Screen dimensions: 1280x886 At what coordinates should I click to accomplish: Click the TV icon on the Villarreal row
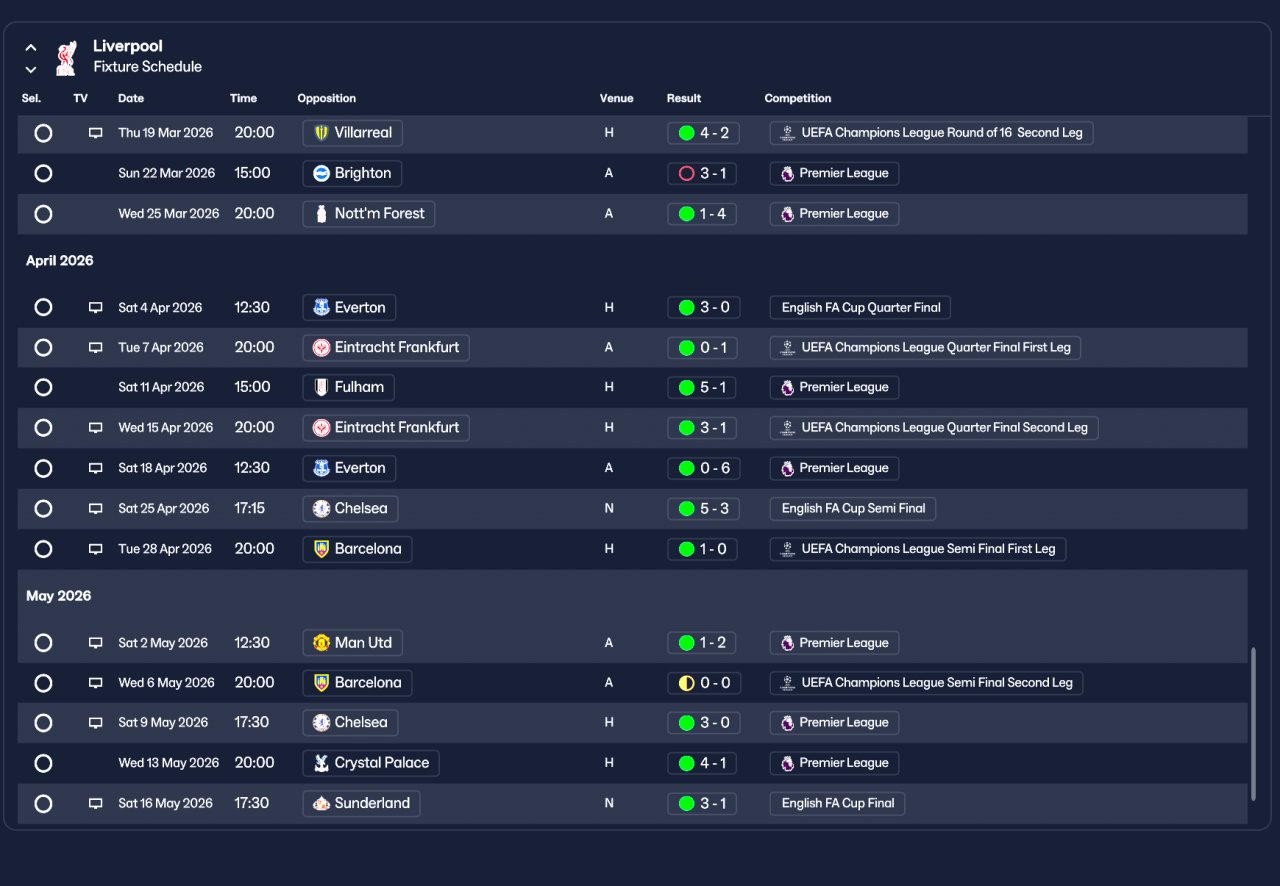tap(96, 133)
